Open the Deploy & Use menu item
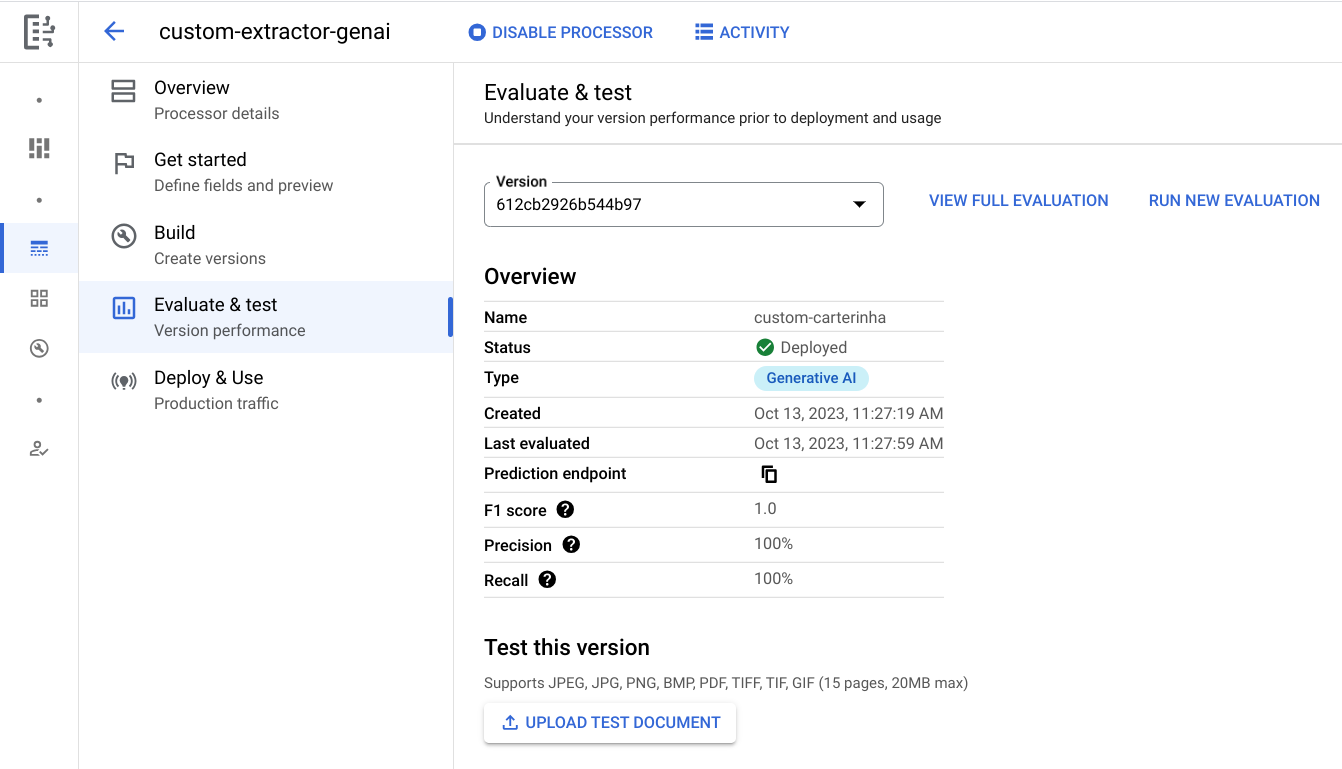This screenshot has width=1342, height=769. coord(266,390)
